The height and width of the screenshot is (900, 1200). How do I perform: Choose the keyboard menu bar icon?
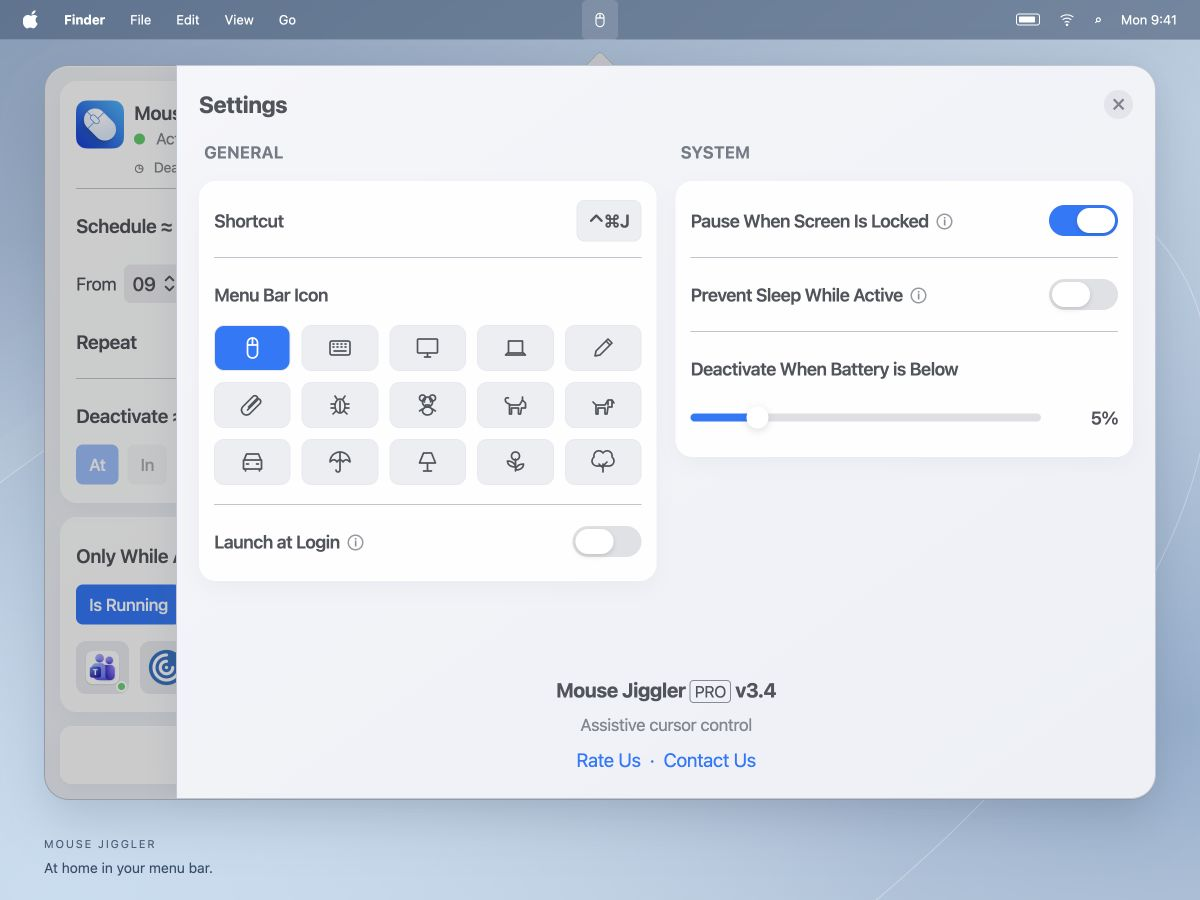[x=340, y=348]
